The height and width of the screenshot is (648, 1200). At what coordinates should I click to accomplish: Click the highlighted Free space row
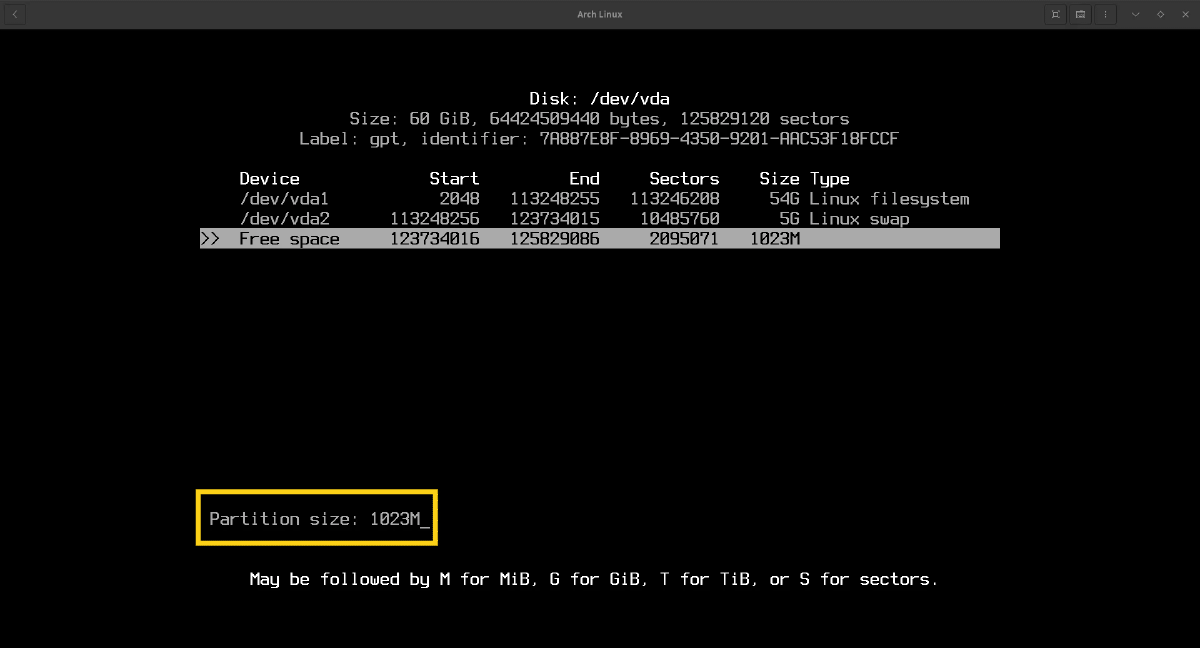coord(599,239)
